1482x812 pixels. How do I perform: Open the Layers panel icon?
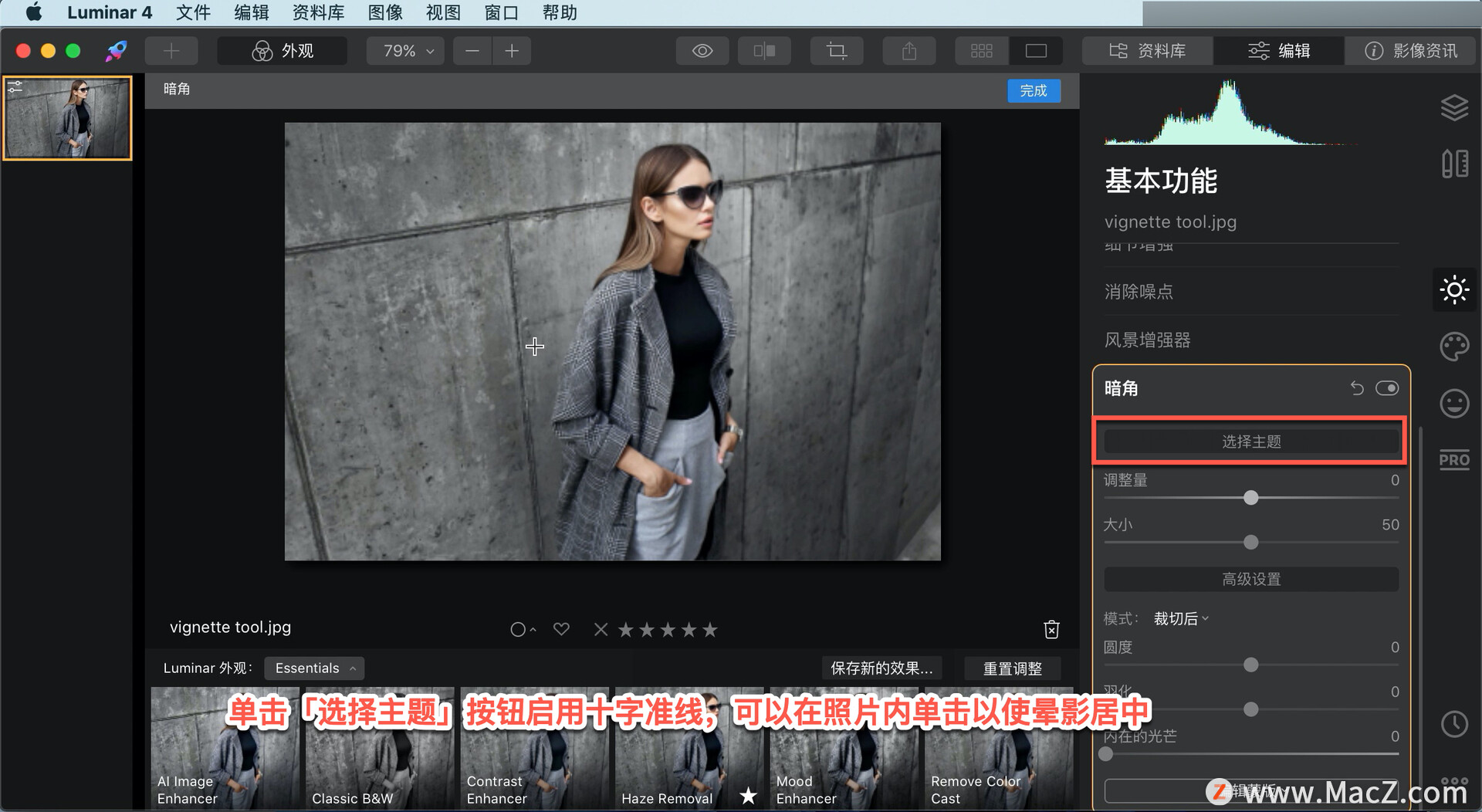click(1454, 107)
